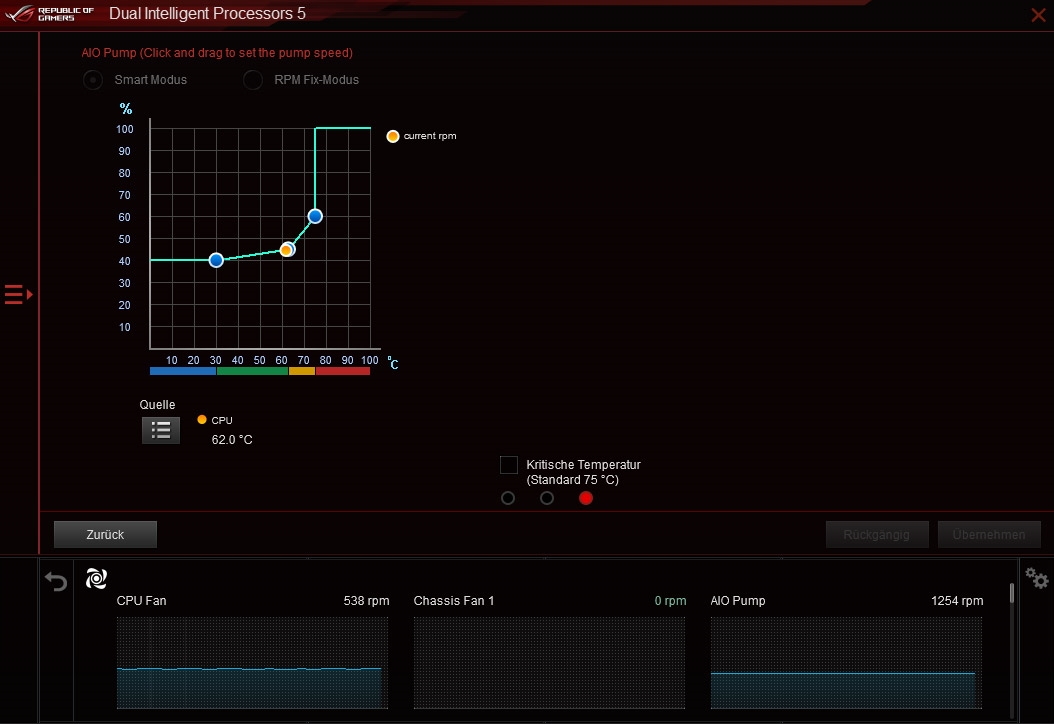This screenshot has height=724, width=1054.
Task: Click the fan monitor icon in bottom panel
Action: [96, 578]
